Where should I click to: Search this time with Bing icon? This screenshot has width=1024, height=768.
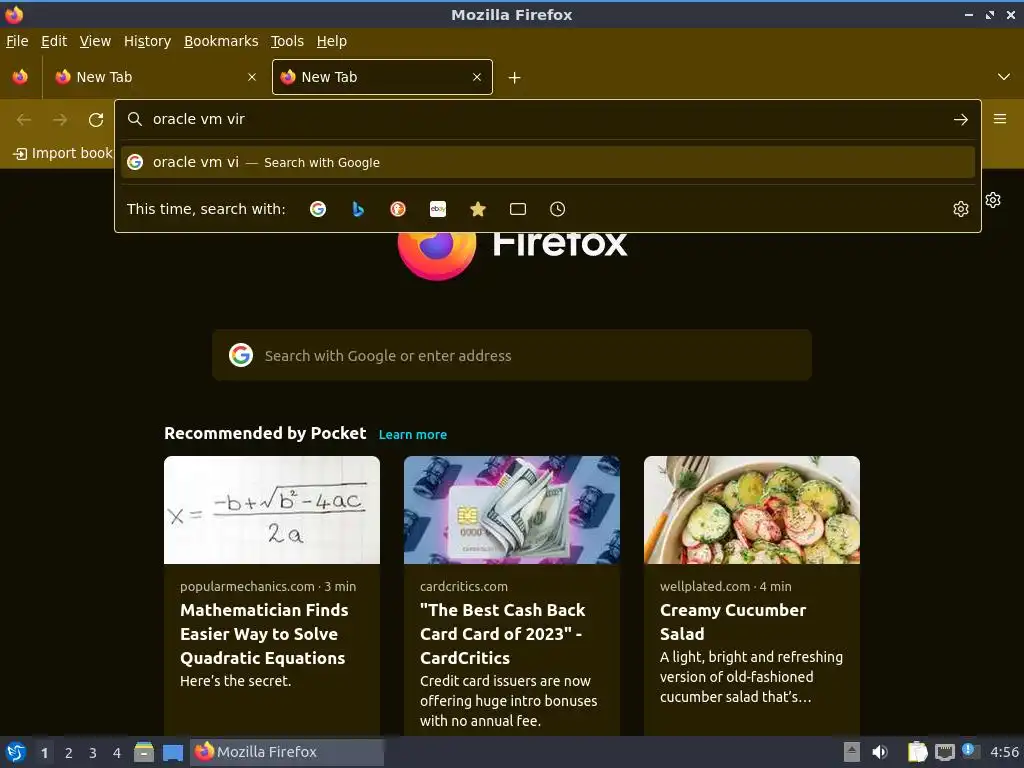coord(358,209)
